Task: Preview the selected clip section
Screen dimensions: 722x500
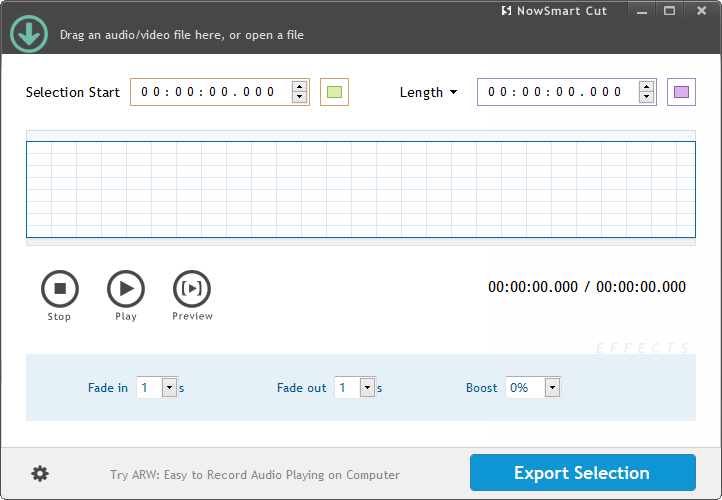Action: [192, 289]
